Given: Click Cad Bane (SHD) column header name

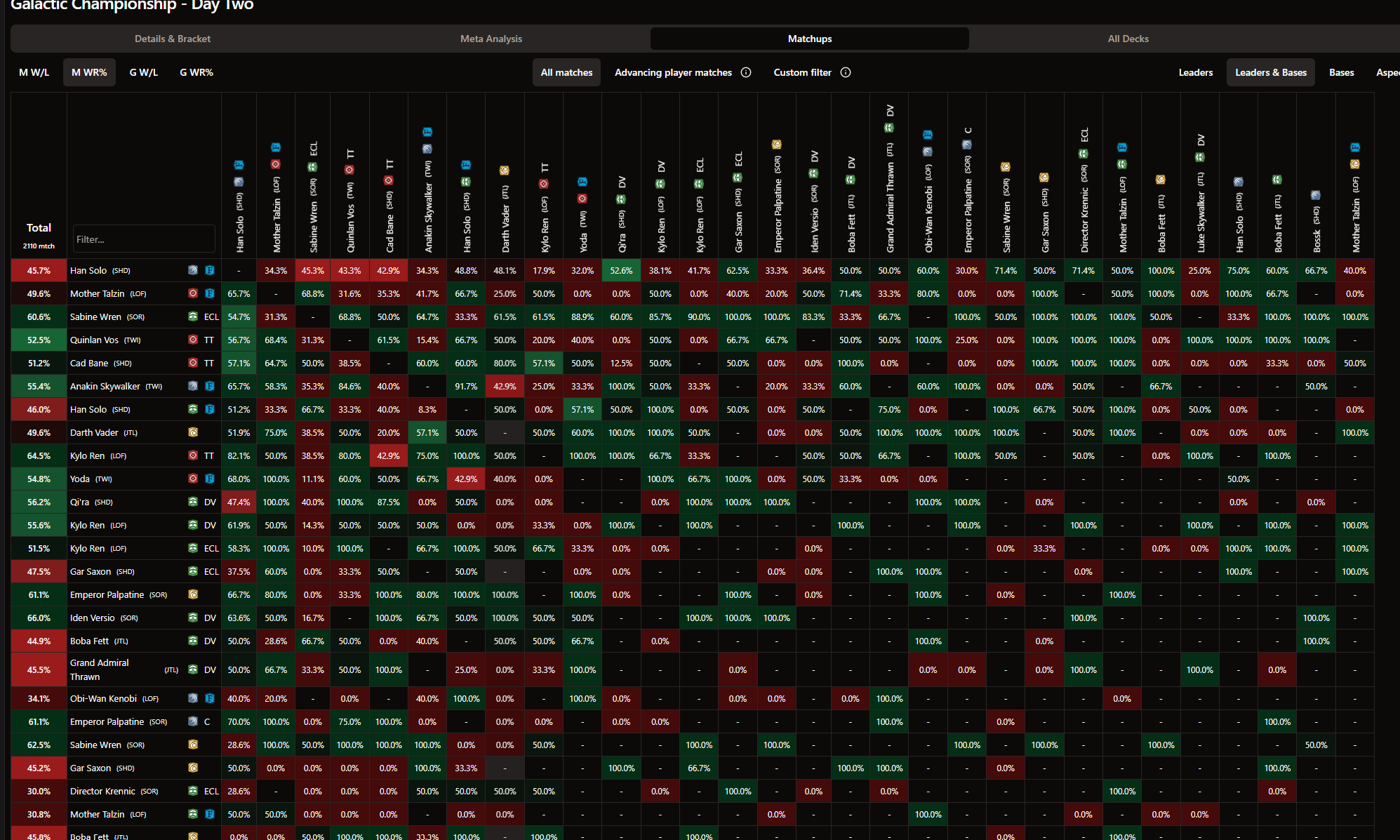Looking at the screenshot, I should (x=389, y=221).
